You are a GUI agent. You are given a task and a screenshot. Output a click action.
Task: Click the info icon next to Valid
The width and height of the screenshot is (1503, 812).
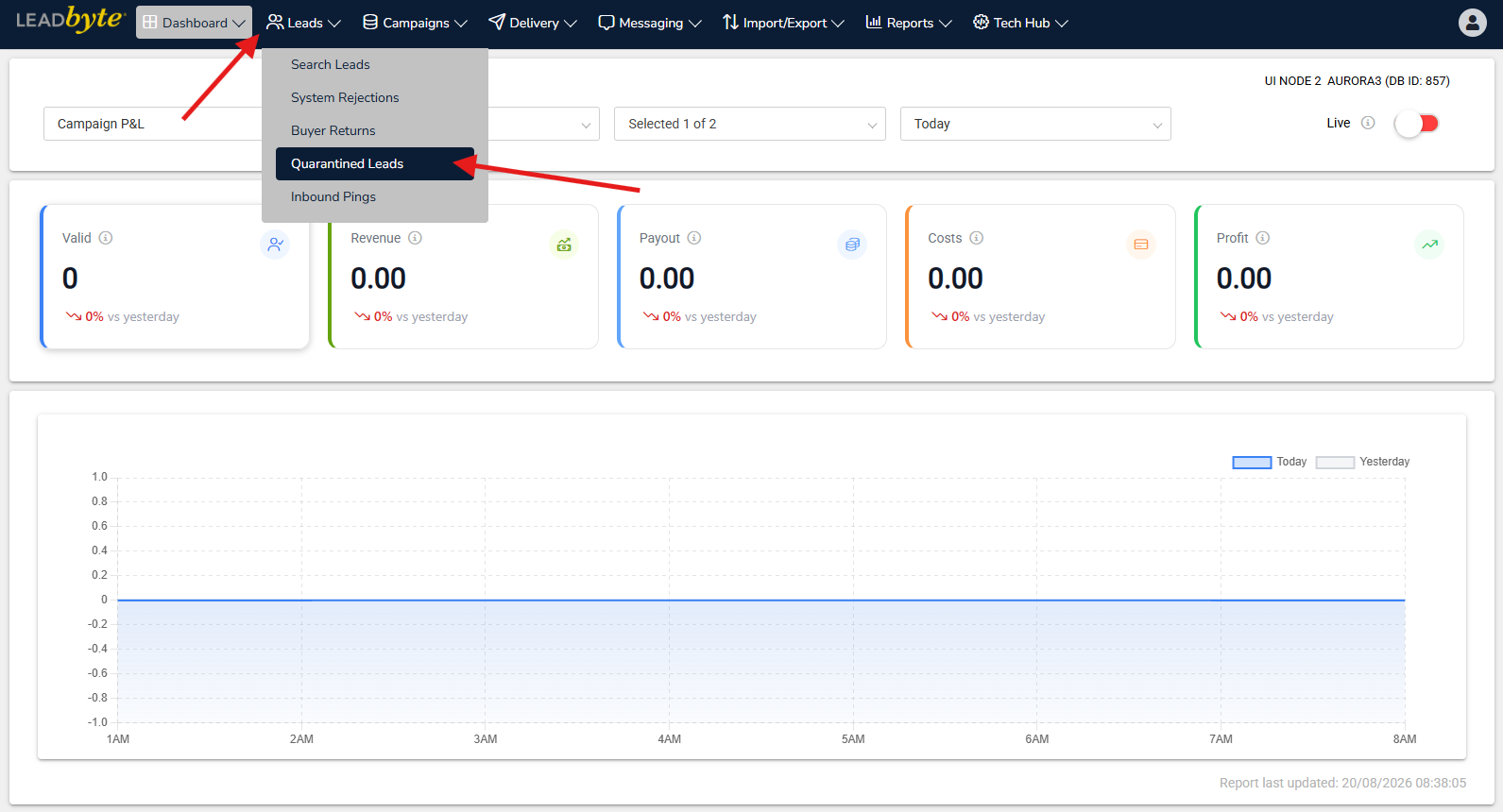tap(106, 238)
